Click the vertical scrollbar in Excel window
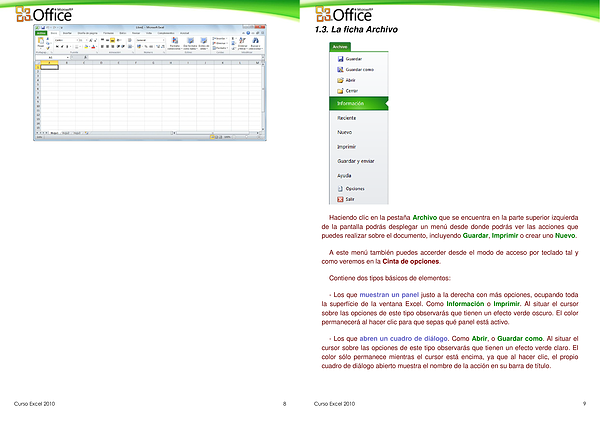 click(x=263, y=96)
